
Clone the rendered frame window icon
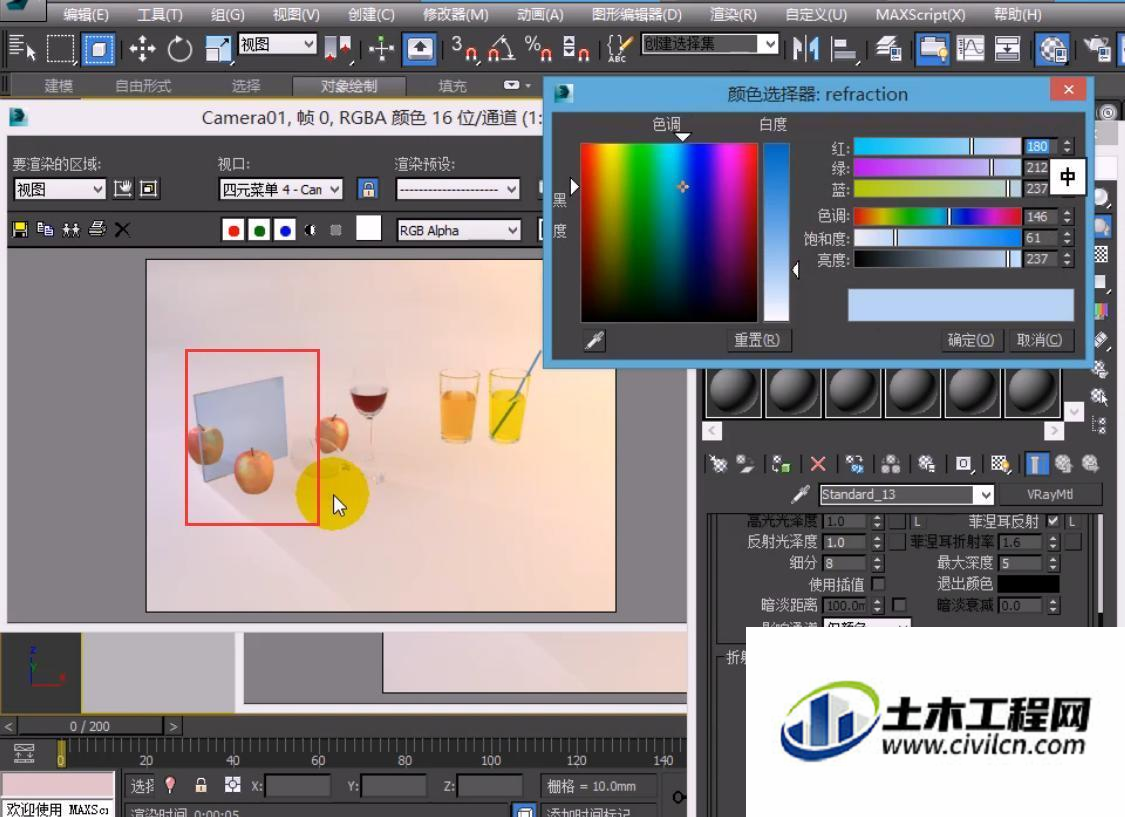pyautogui.click(x=70, y=230)
